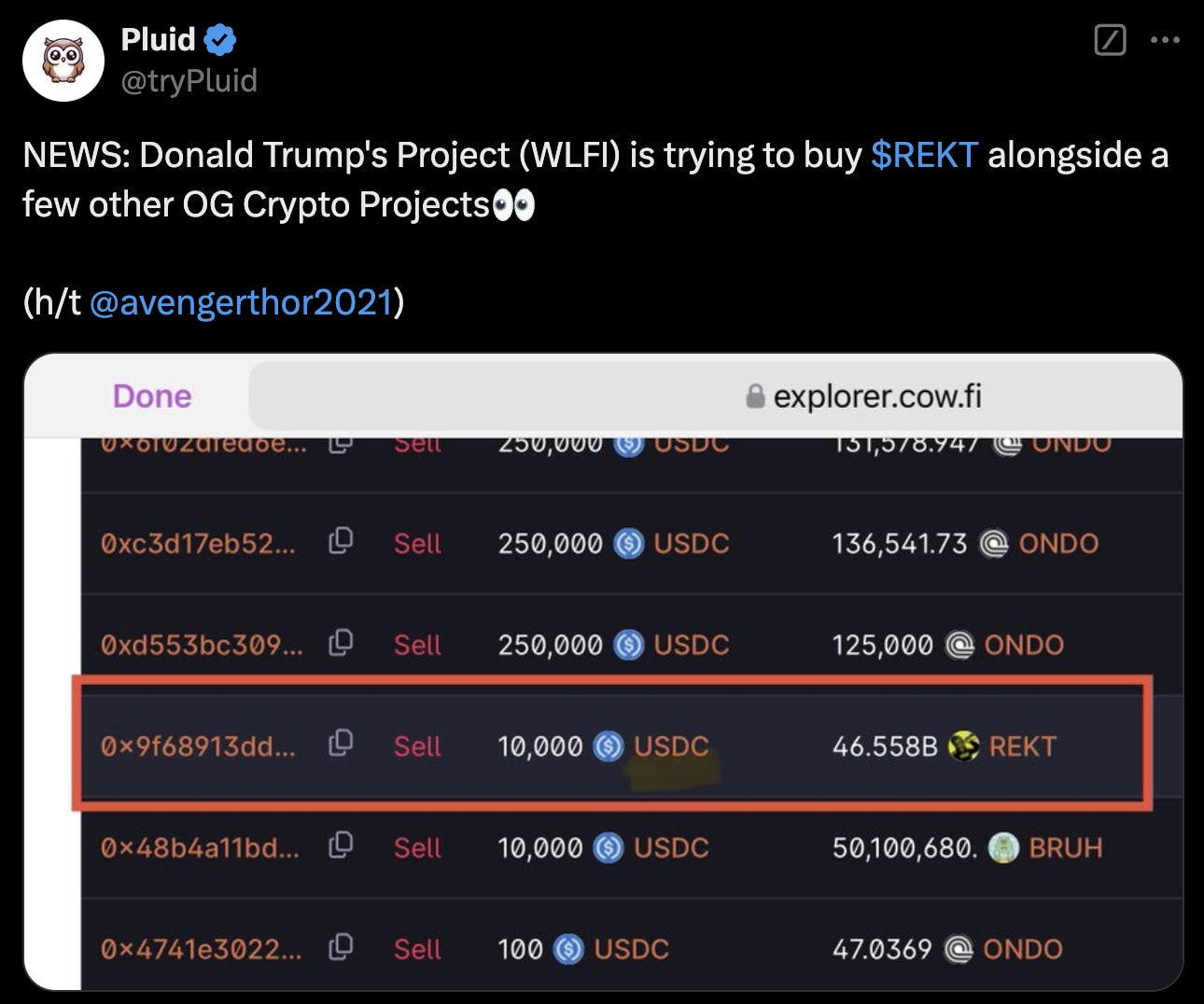
Task: Copy the 0x9f68913dd order ID via copy icon
Action: (x=341, y=743)
